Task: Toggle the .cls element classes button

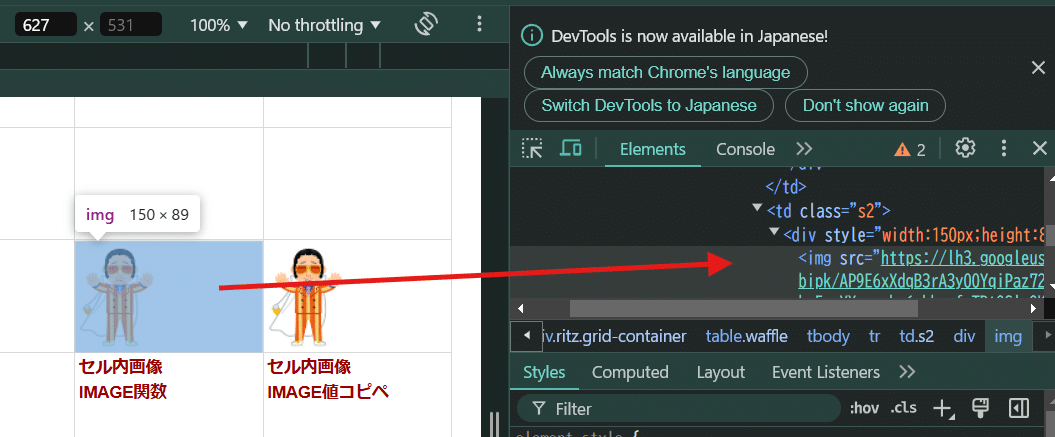Action: (x=904, y=408)
